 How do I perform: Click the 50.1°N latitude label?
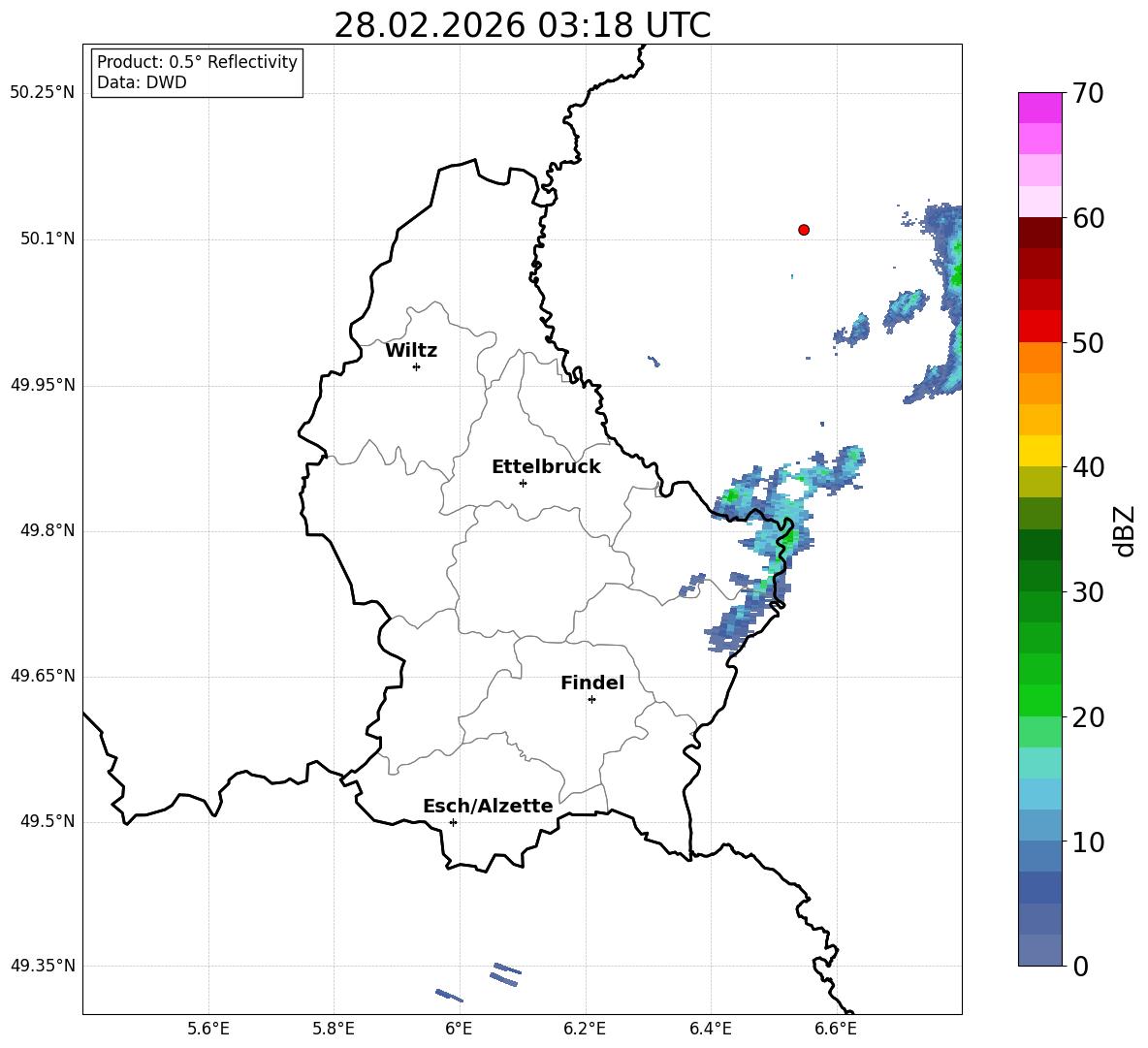tap(48, 239)
